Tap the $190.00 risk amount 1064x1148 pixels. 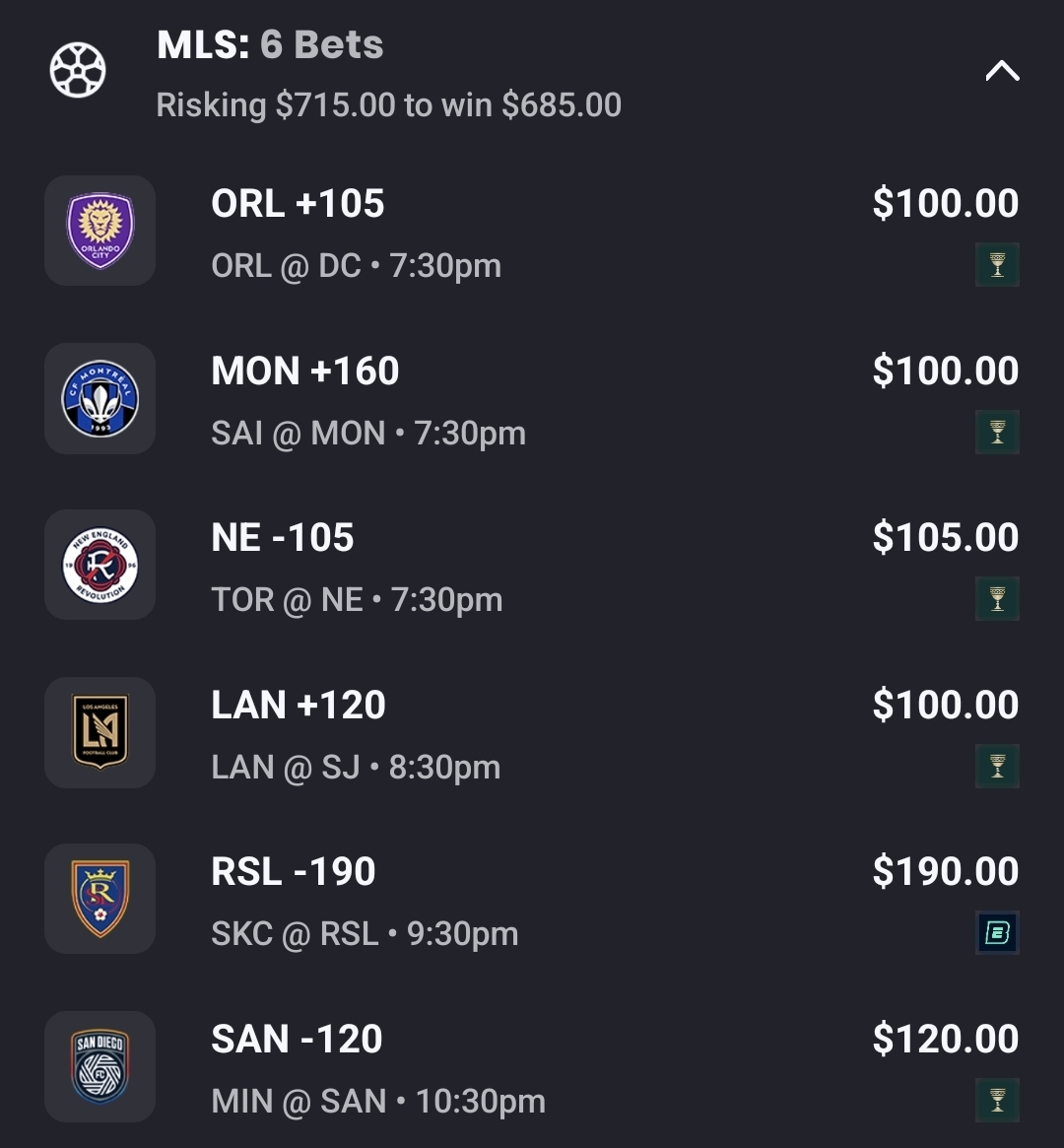945,872
